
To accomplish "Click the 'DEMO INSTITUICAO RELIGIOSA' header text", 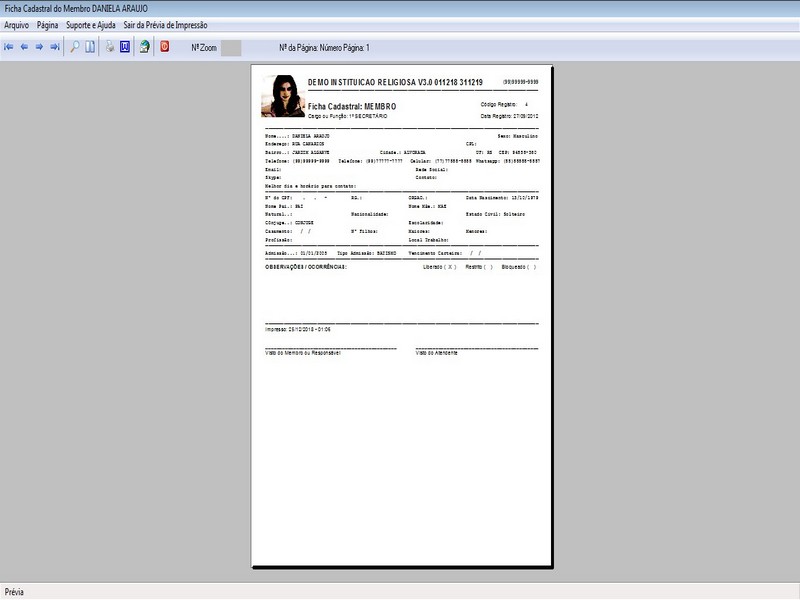I will pyautogui.click(x=395, y=82).
